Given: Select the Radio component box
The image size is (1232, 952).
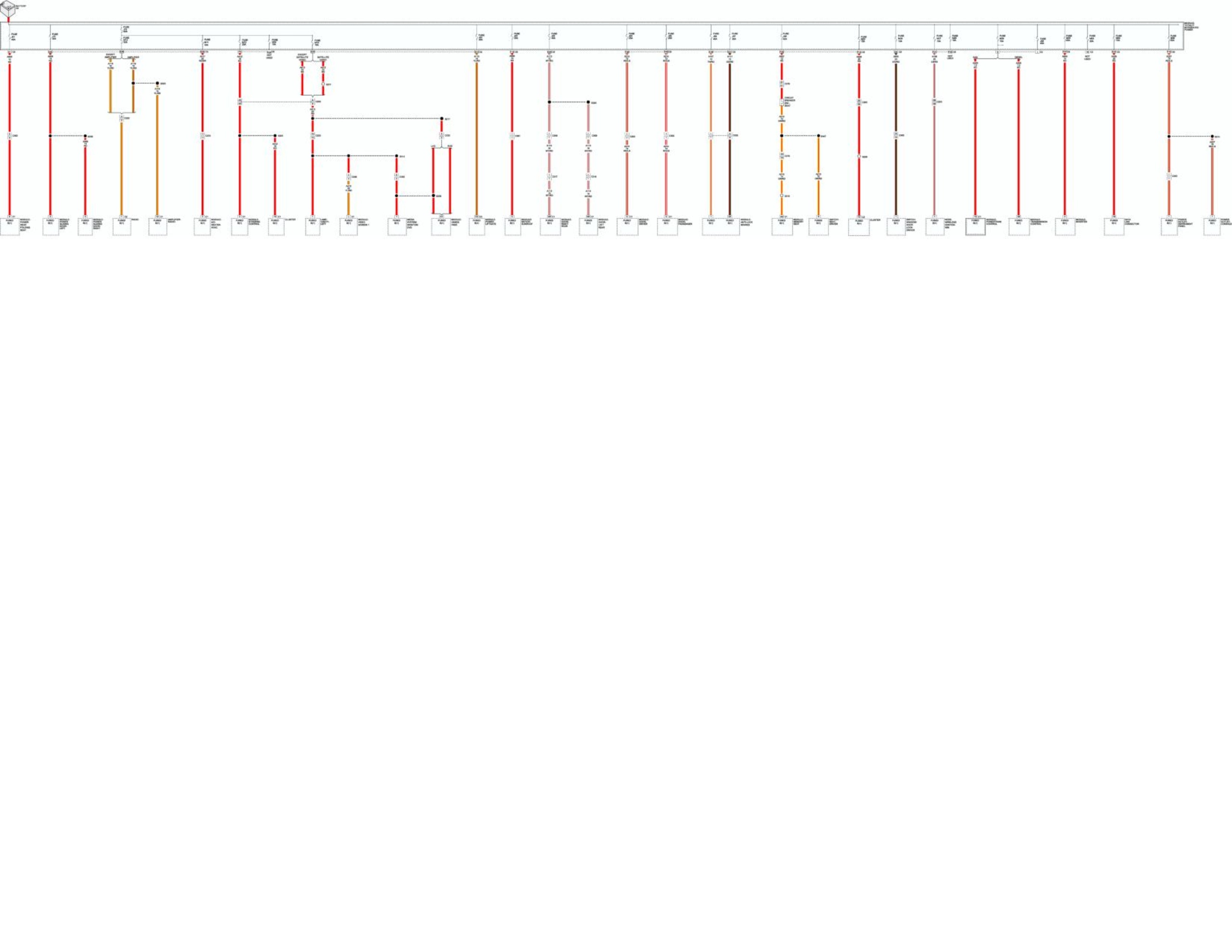Looking at the screenshot, I should click(x=121, y=226).
